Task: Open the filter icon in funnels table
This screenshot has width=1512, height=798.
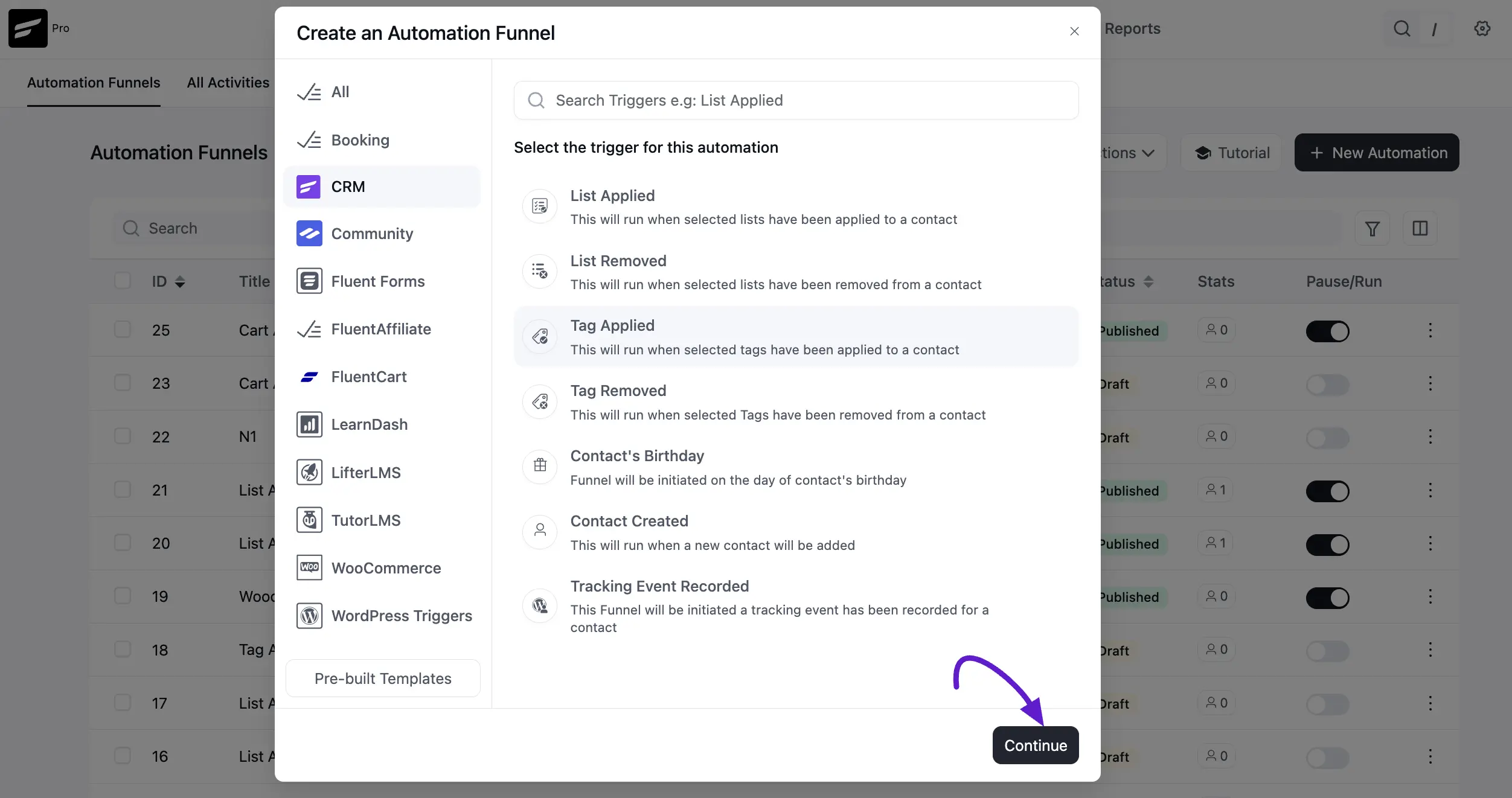Action: pos(1373,229)
